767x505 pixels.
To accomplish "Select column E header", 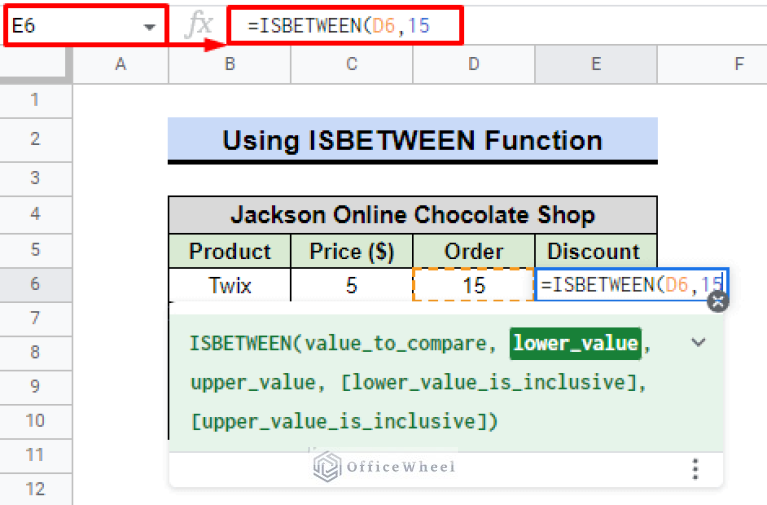I will (x=595, y=64).
